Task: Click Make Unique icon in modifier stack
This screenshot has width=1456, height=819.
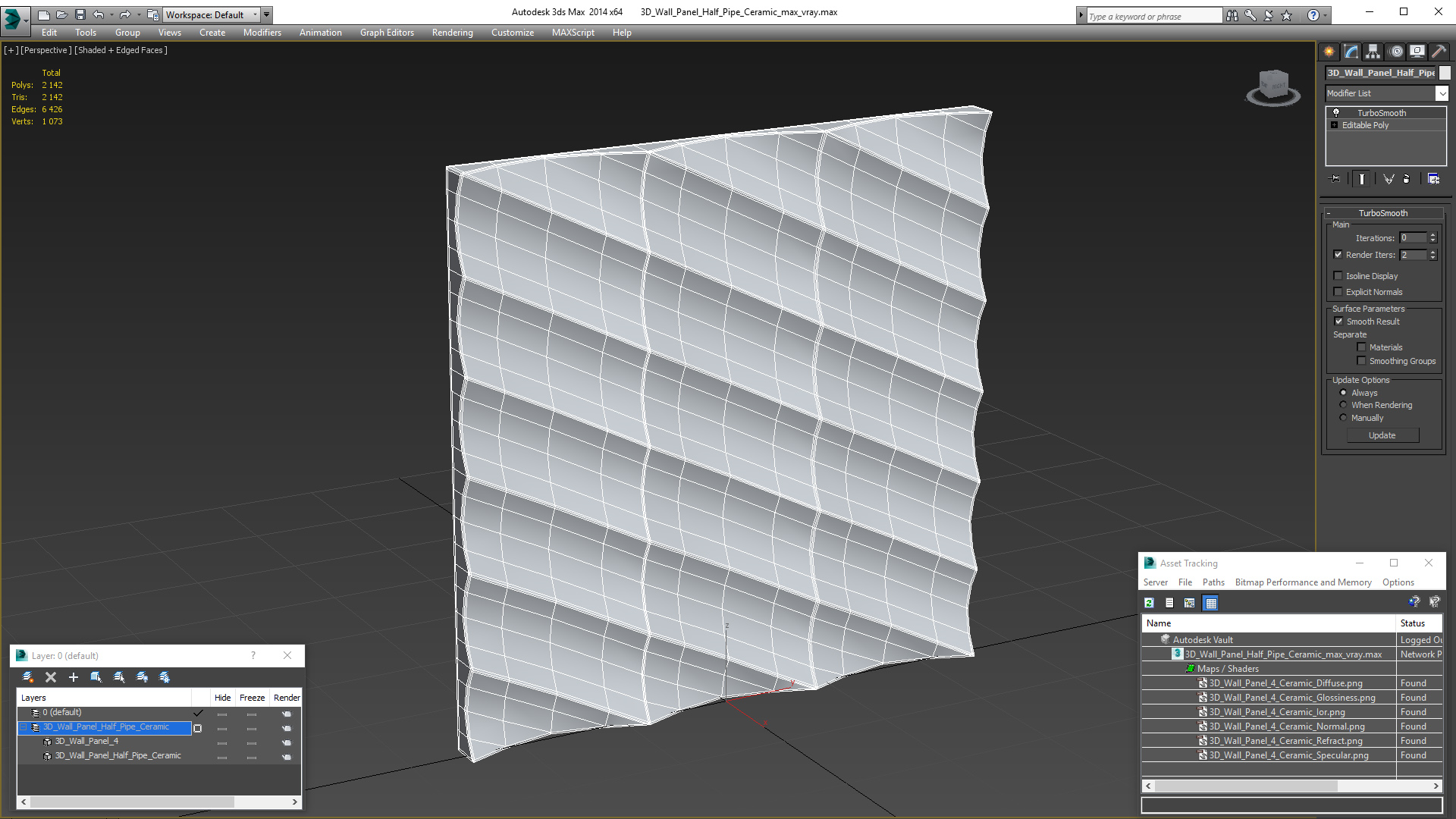Action: [x=1389, y=179]
